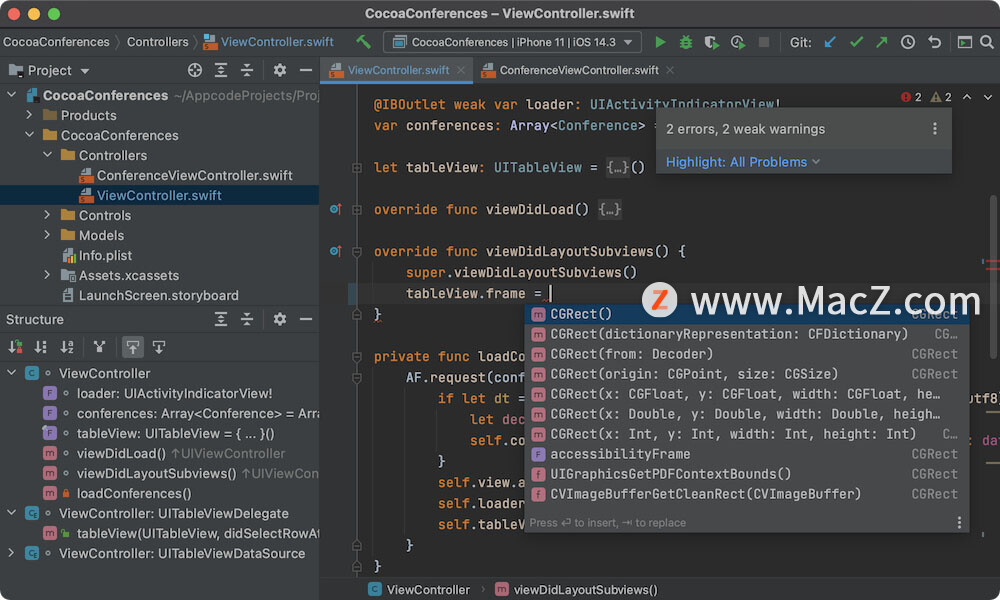Run with coverage shield icon
Viewport: 1000px width, 600px height.
click(x=711, y=42)
